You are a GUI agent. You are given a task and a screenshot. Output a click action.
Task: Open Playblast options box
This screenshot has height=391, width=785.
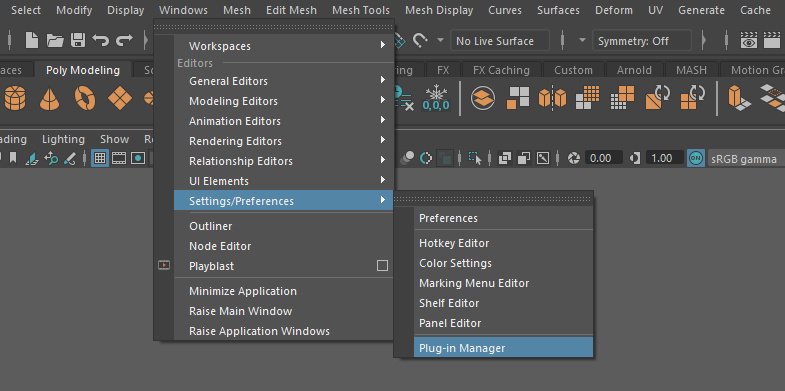coord(382,266)
